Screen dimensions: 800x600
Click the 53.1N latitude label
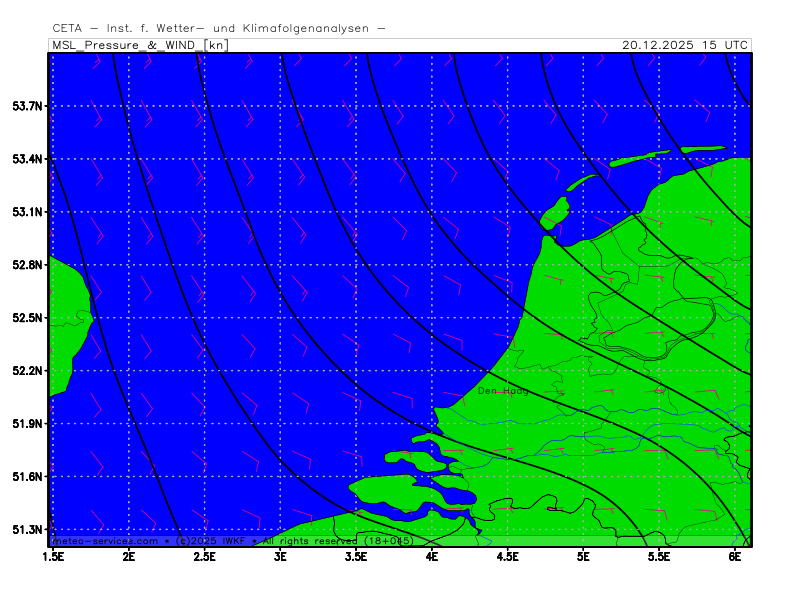pos(28,212)
